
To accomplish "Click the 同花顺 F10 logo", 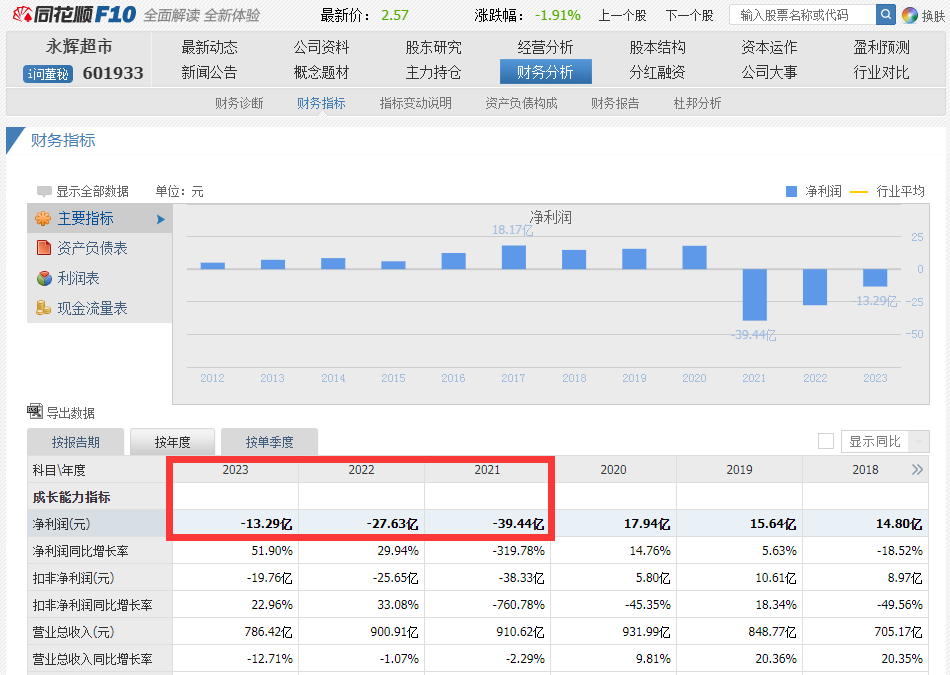I will [74, 15].
